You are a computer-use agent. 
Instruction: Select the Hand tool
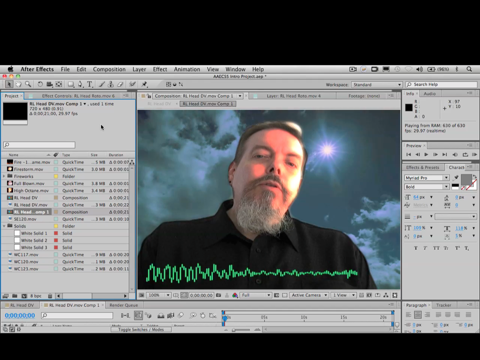pyautogui.click(x=19, y=84)
